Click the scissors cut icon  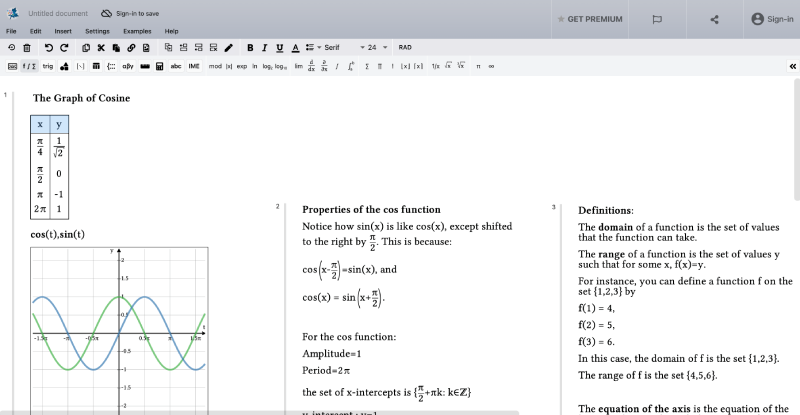click(101, 47)
